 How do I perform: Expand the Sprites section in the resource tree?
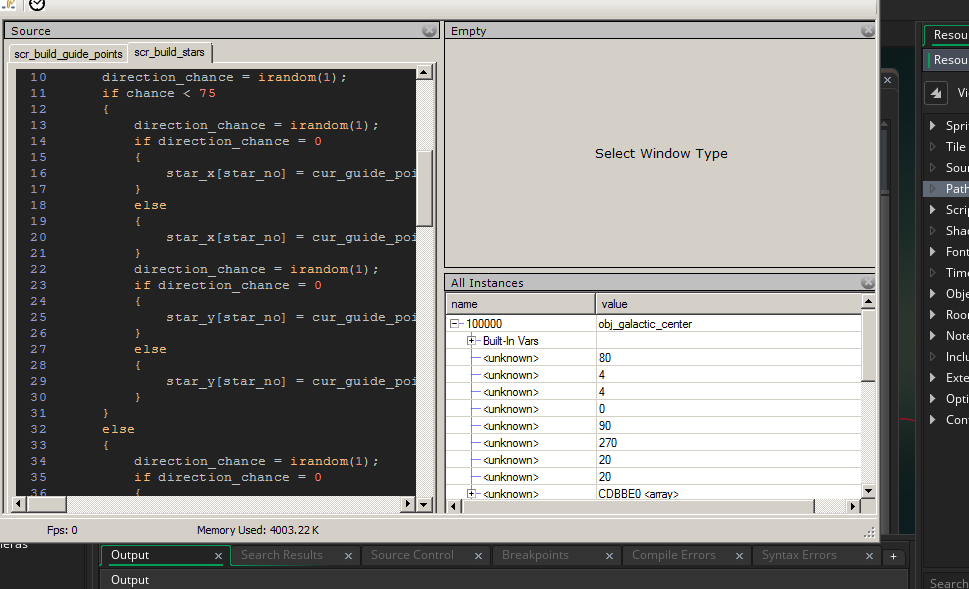point(932,125)
